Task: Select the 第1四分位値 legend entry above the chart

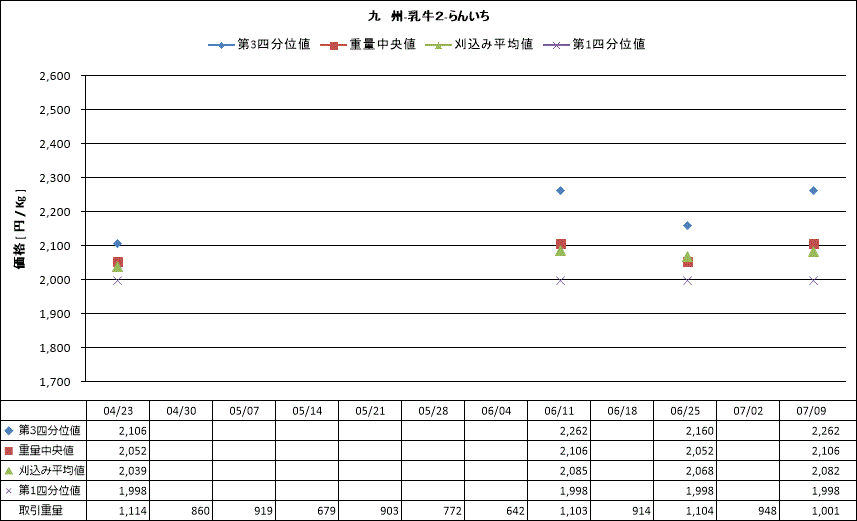Action: [594, 44]
